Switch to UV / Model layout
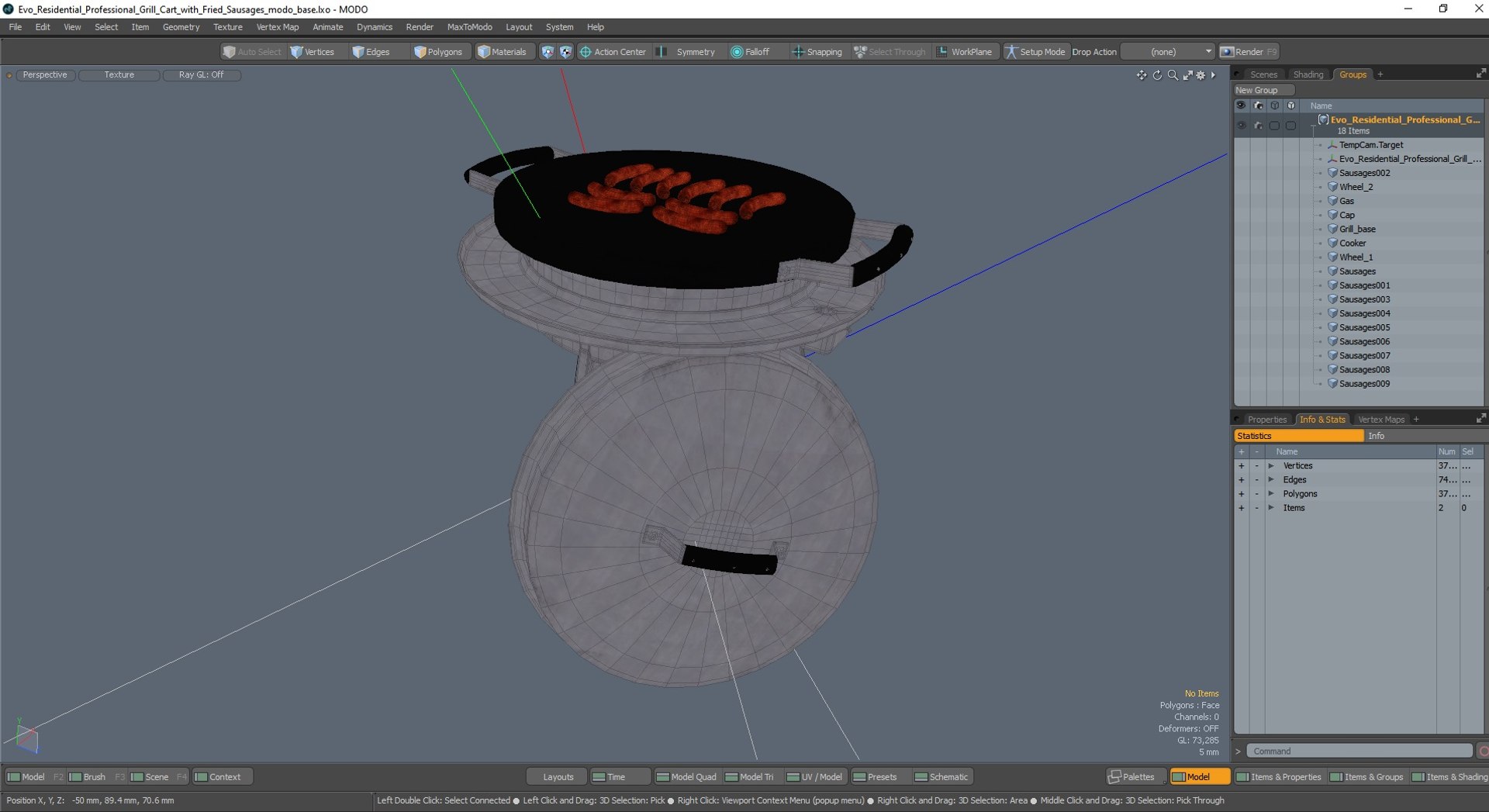Screen dimensions: 1489x812 tap(815, 777)
